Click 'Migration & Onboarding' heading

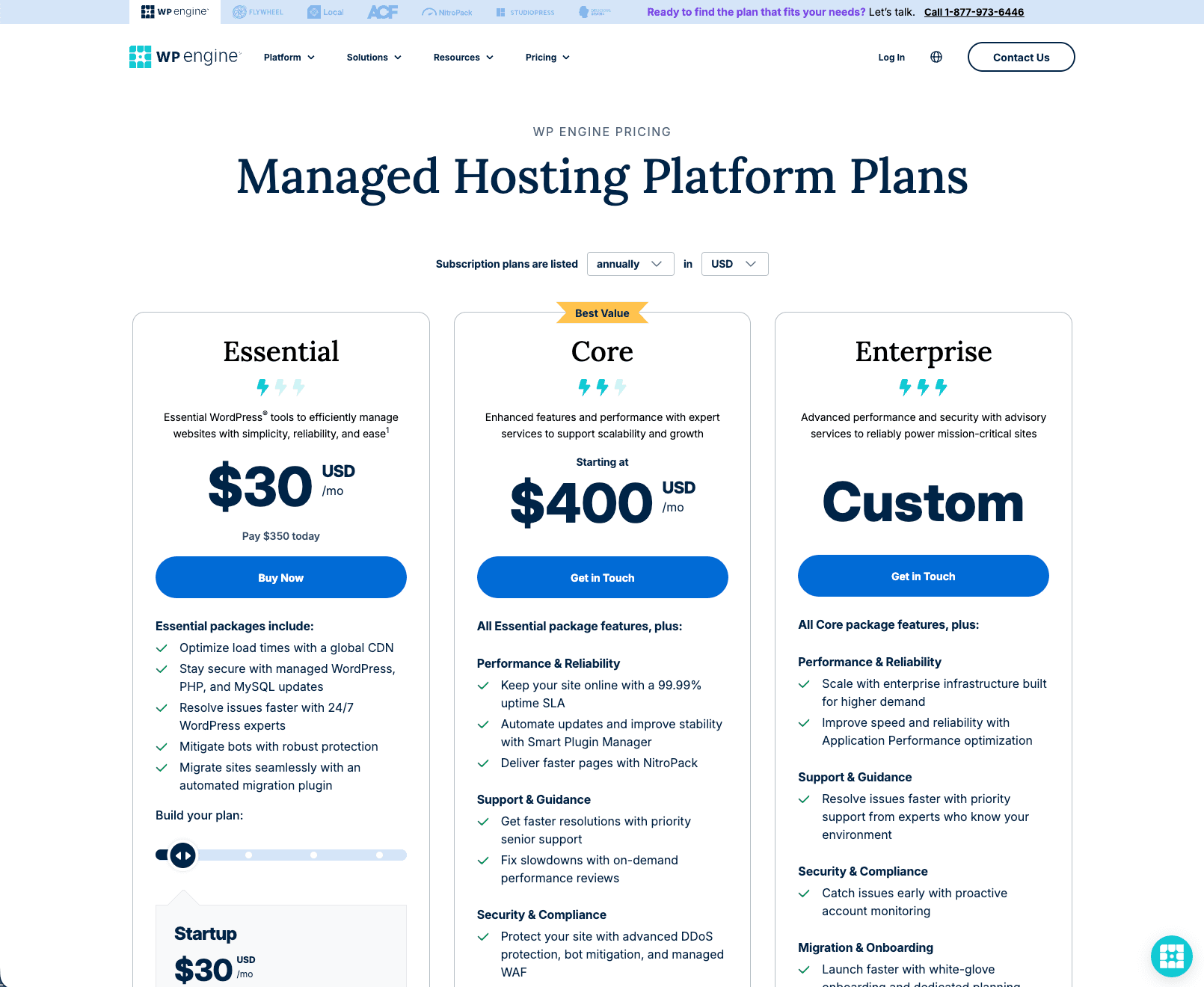[x=865, y=947]
